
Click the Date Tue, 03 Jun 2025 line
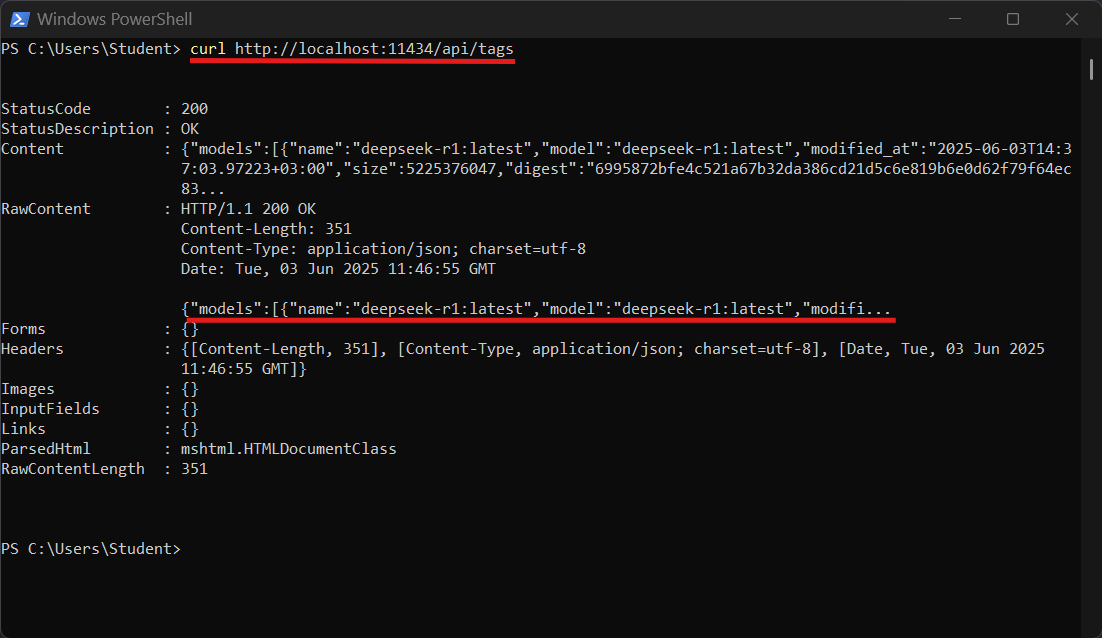338,269
